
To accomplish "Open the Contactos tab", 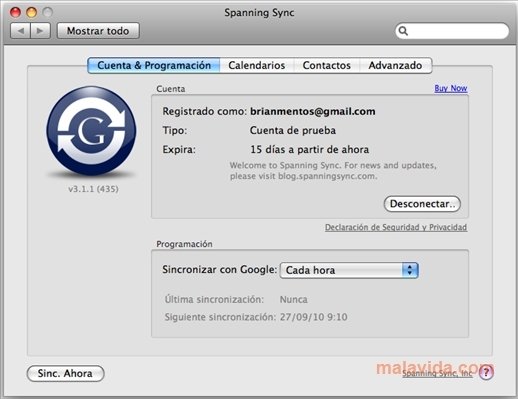I will [x=326, y=65].
